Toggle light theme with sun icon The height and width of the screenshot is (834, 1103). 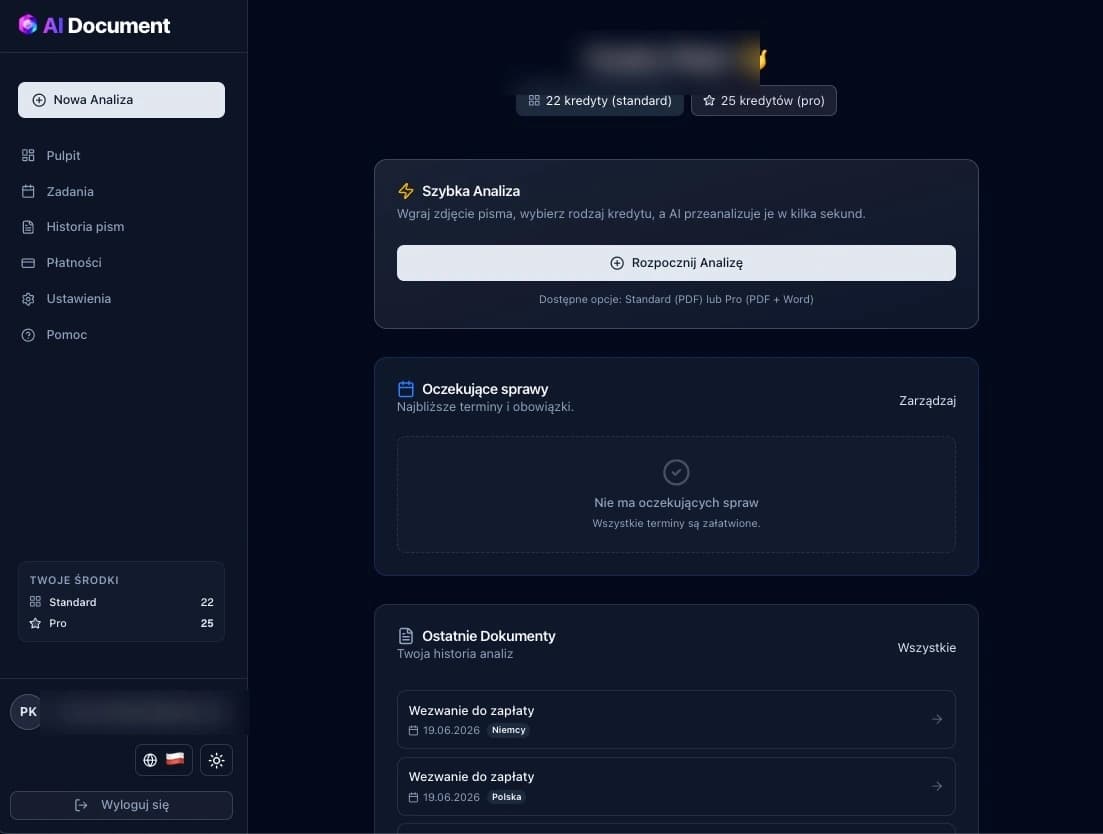(x=217, y=760)
